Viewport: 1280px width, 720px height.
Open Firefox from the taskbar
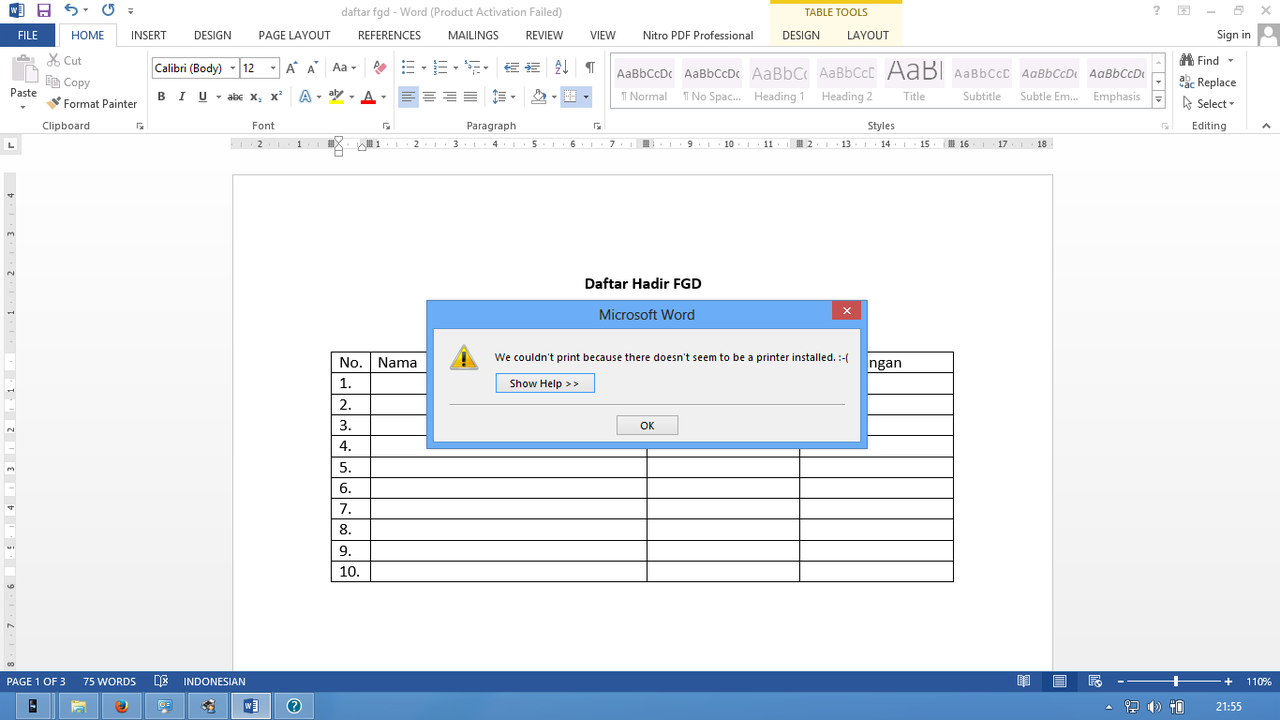(122, 706)
